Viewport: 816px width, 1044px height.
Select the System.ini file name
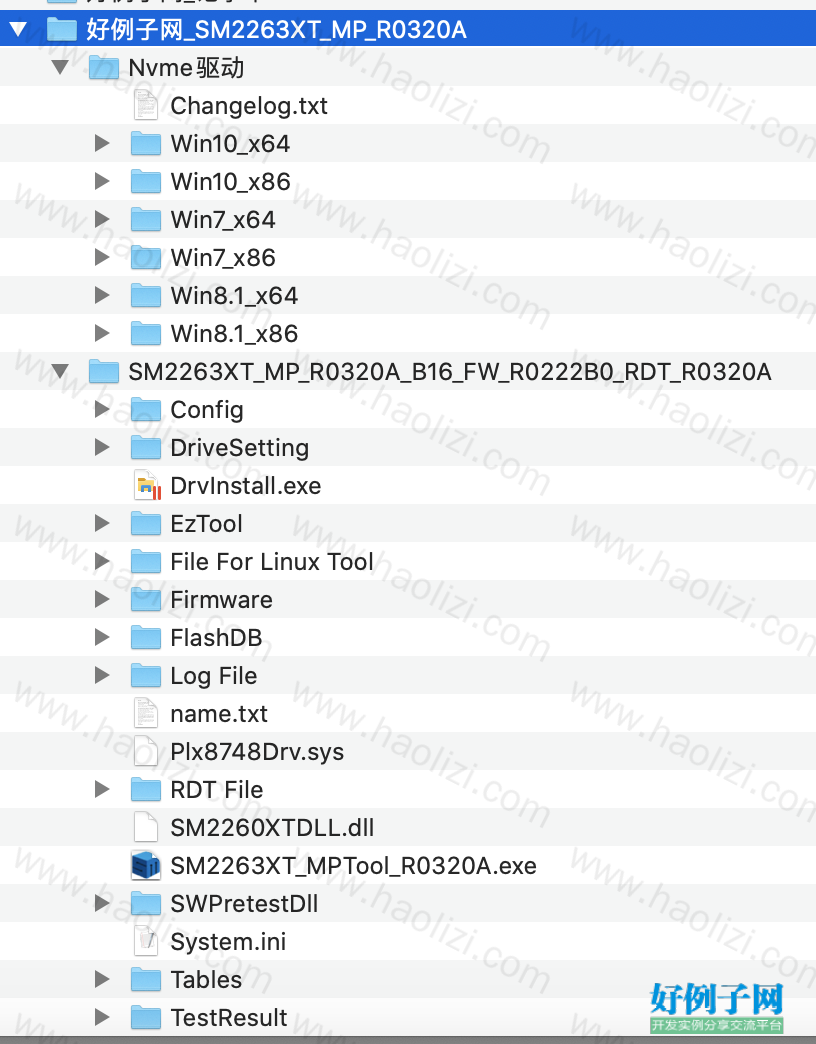(x=228, y=941)
